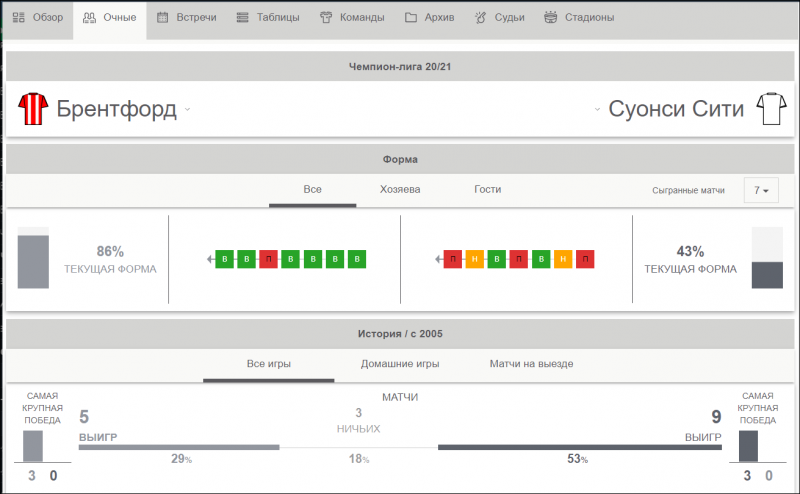Click the Встречи calendar icon
This screenshot has height=494, width=800.
162,18
